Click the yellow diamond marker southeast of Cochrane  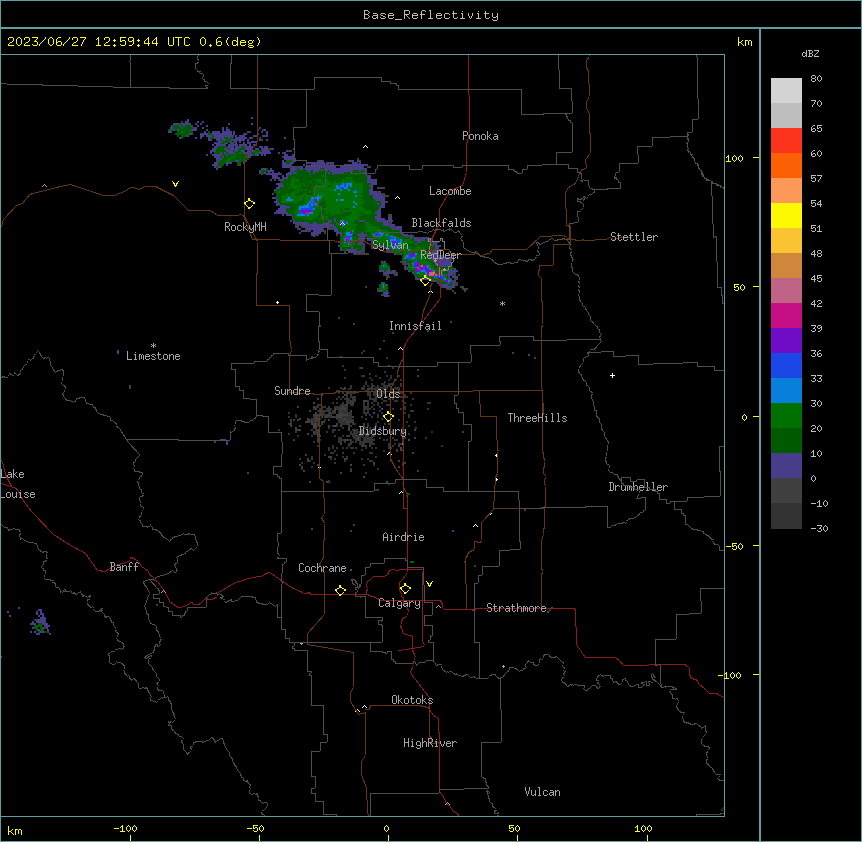340,590
